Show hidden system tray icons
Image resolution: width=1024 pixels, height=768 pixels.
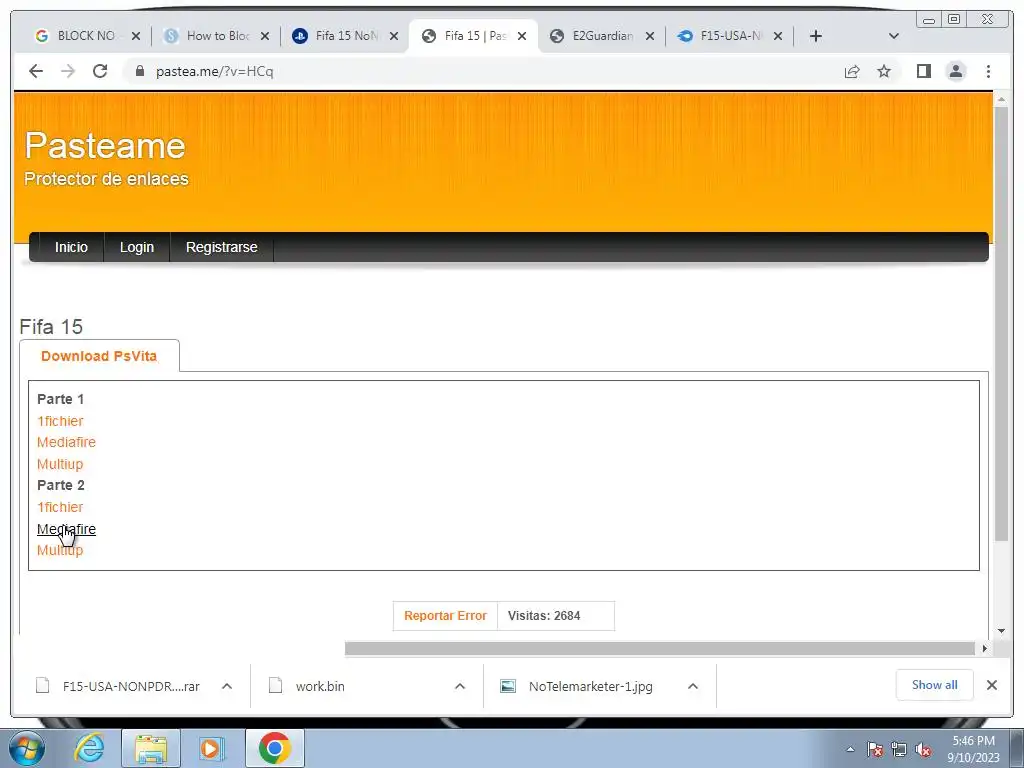click(850, 749)
